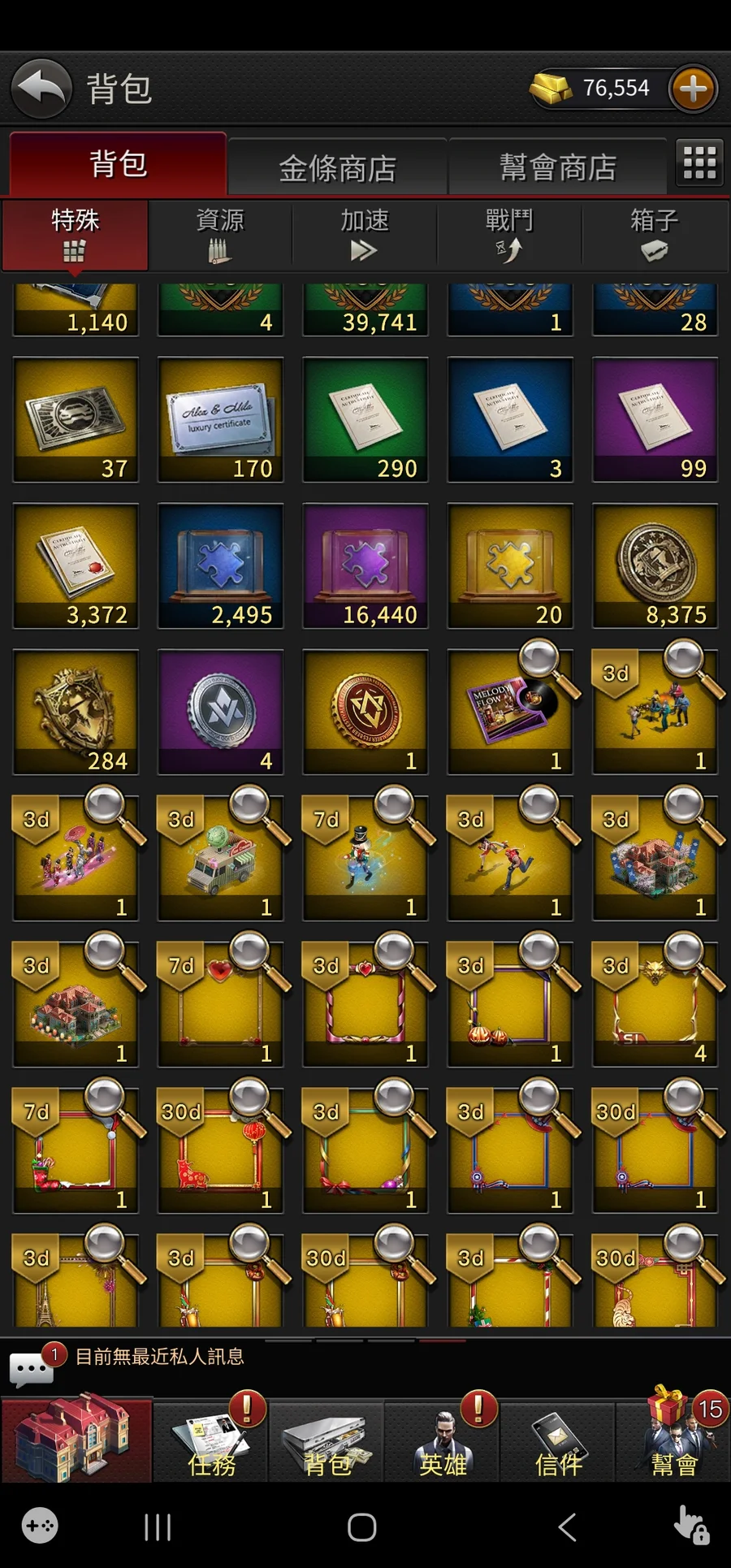This screenshot has height=1568, width=731.
Task: Select the gold coin item 8,375
Action: (x=655, y=566)
